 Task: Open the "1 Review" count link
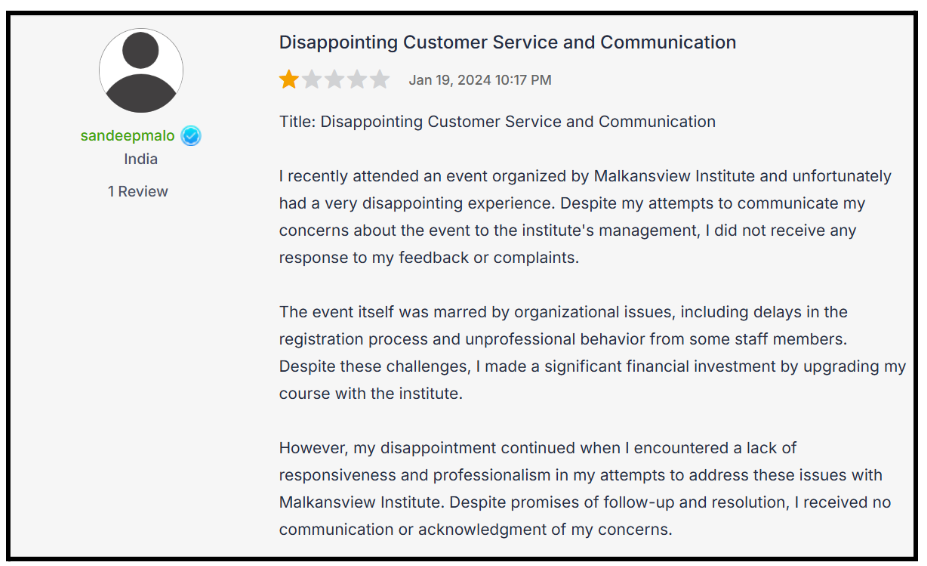(x=138, y=191)
